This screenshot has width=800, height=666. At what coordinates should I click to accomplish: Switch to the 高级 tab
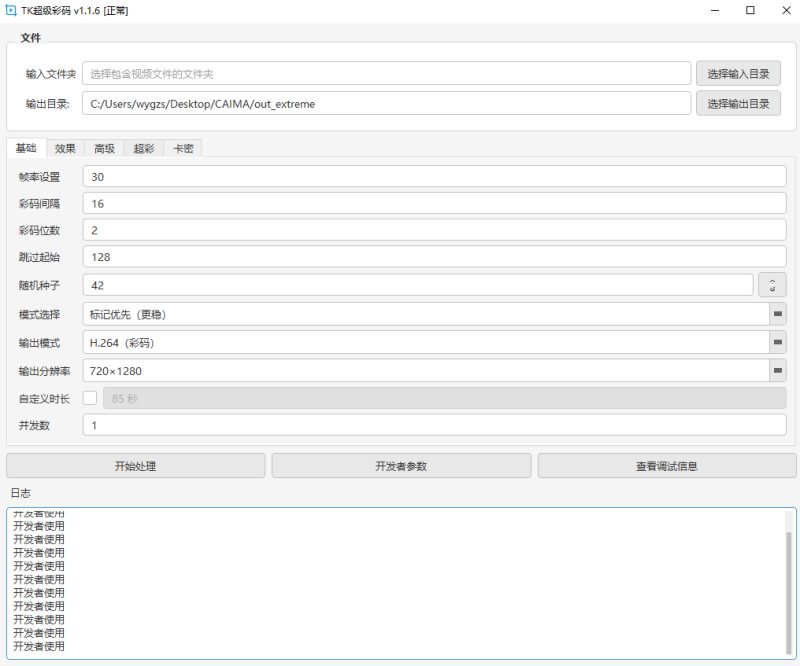coord(104,149)
